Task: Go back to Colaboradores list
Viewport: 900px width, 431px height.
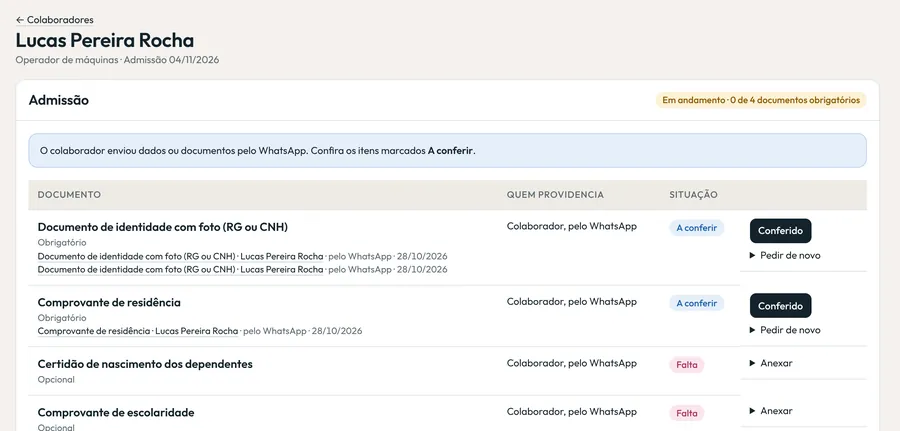Action: 55,20
